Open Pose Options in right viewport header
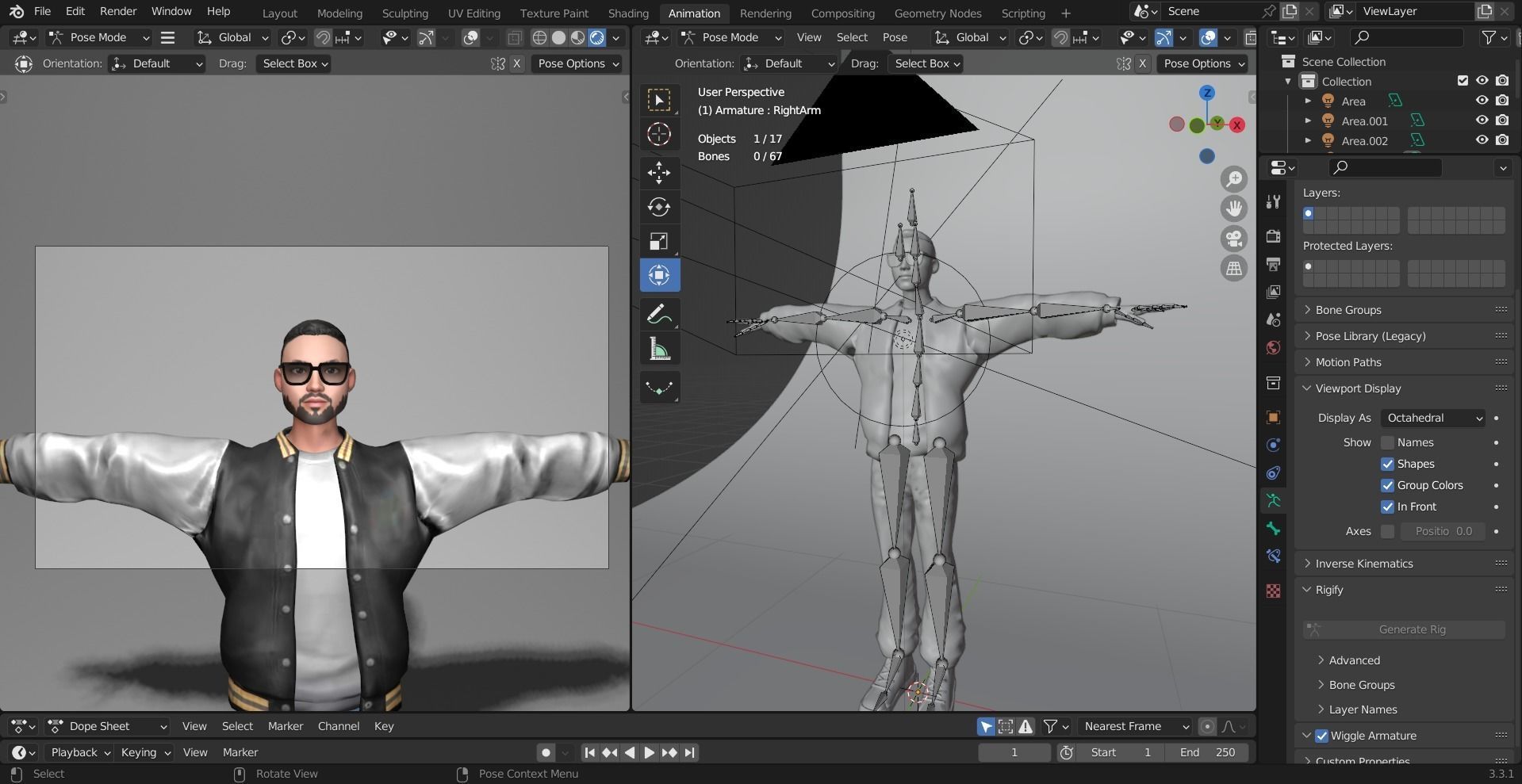The image size is (1522, 784). tap(1202, 63)
